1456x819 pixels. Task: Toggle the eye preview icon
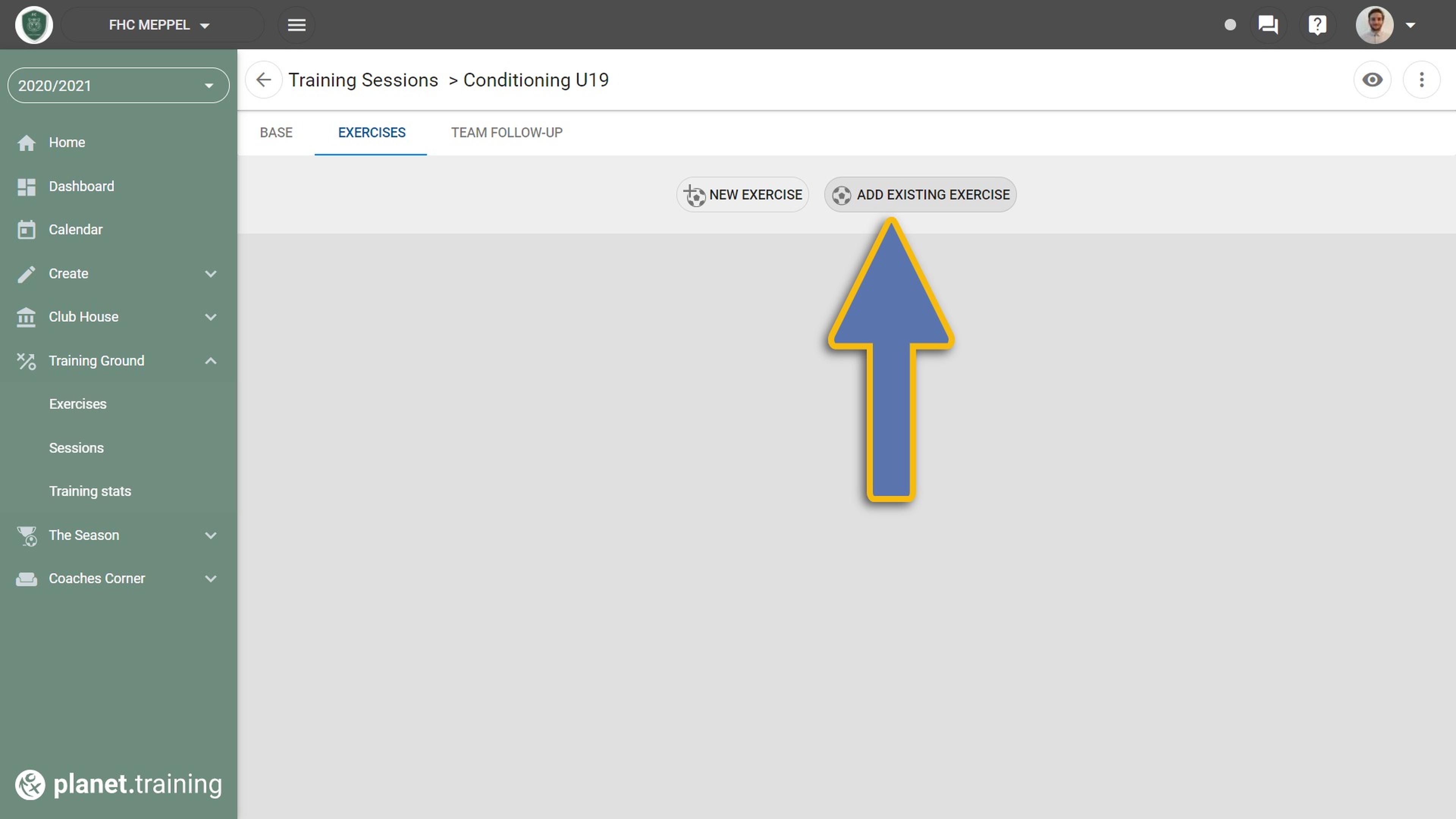[x=1372, y=80]
